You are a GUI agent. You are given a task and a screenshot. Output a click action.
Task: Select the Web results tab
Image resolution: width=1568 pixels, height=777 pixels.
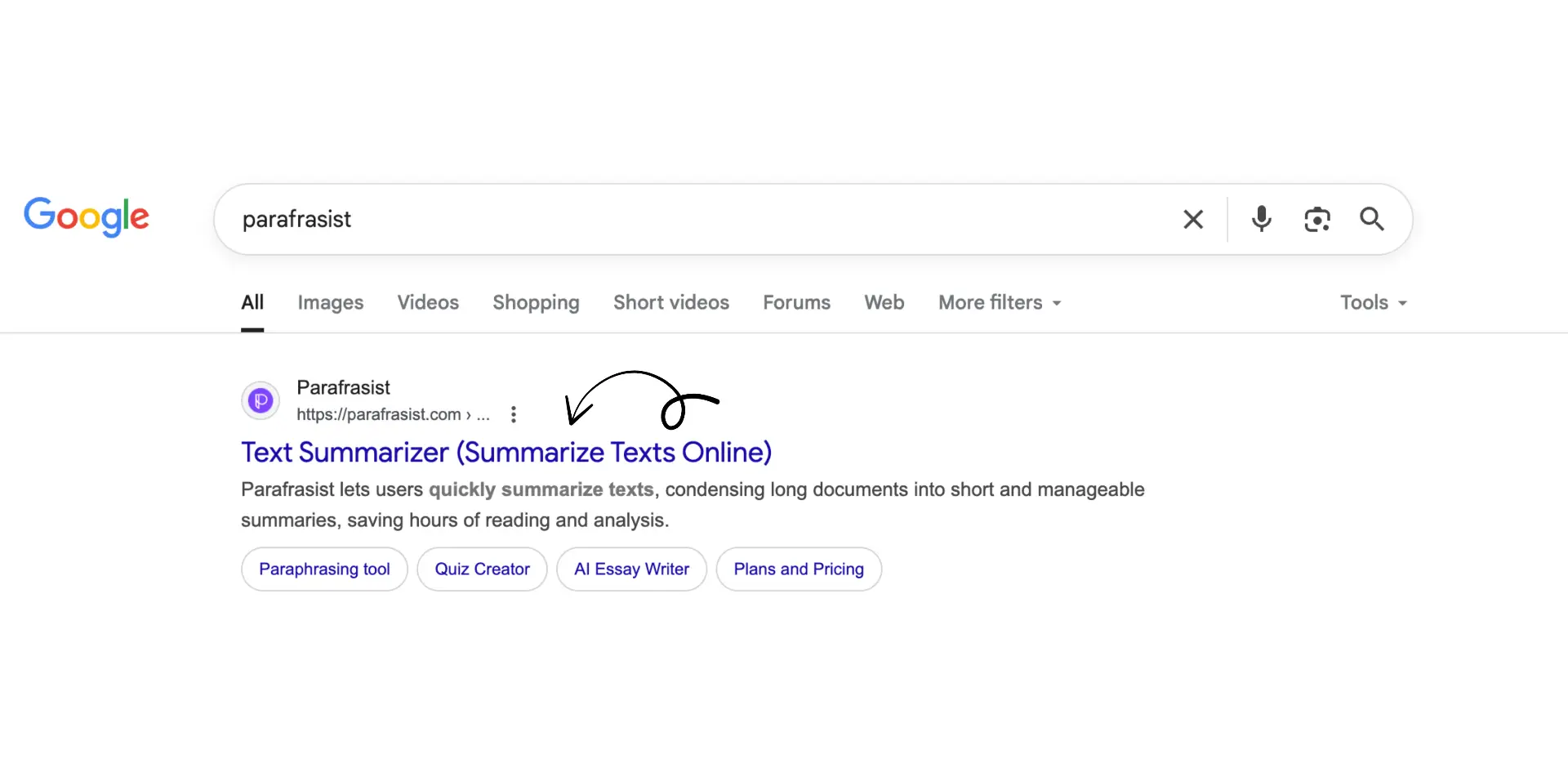[x=884, y=302]
